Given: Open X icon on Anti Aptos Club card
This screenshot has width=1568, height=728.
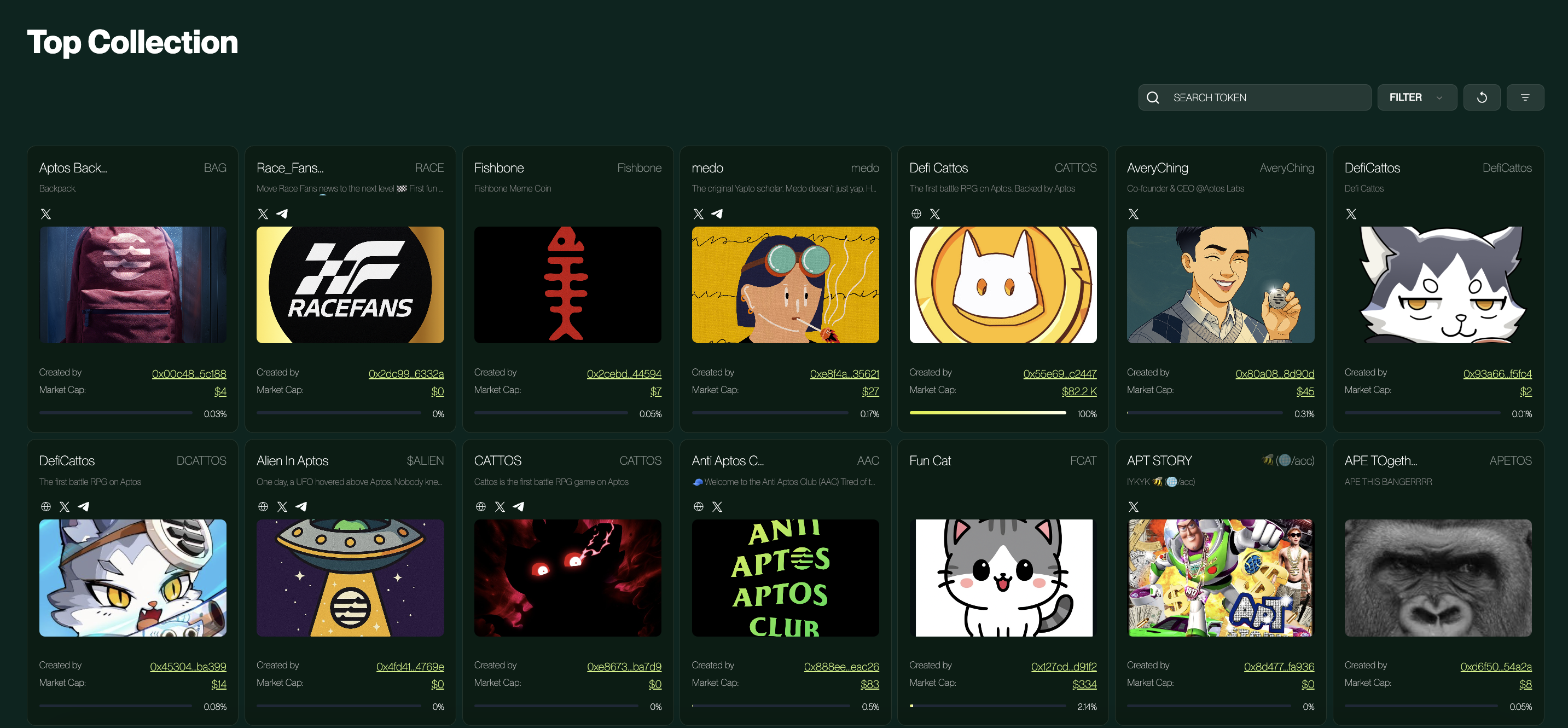Looking at the screenshot, I should (717, 507).
